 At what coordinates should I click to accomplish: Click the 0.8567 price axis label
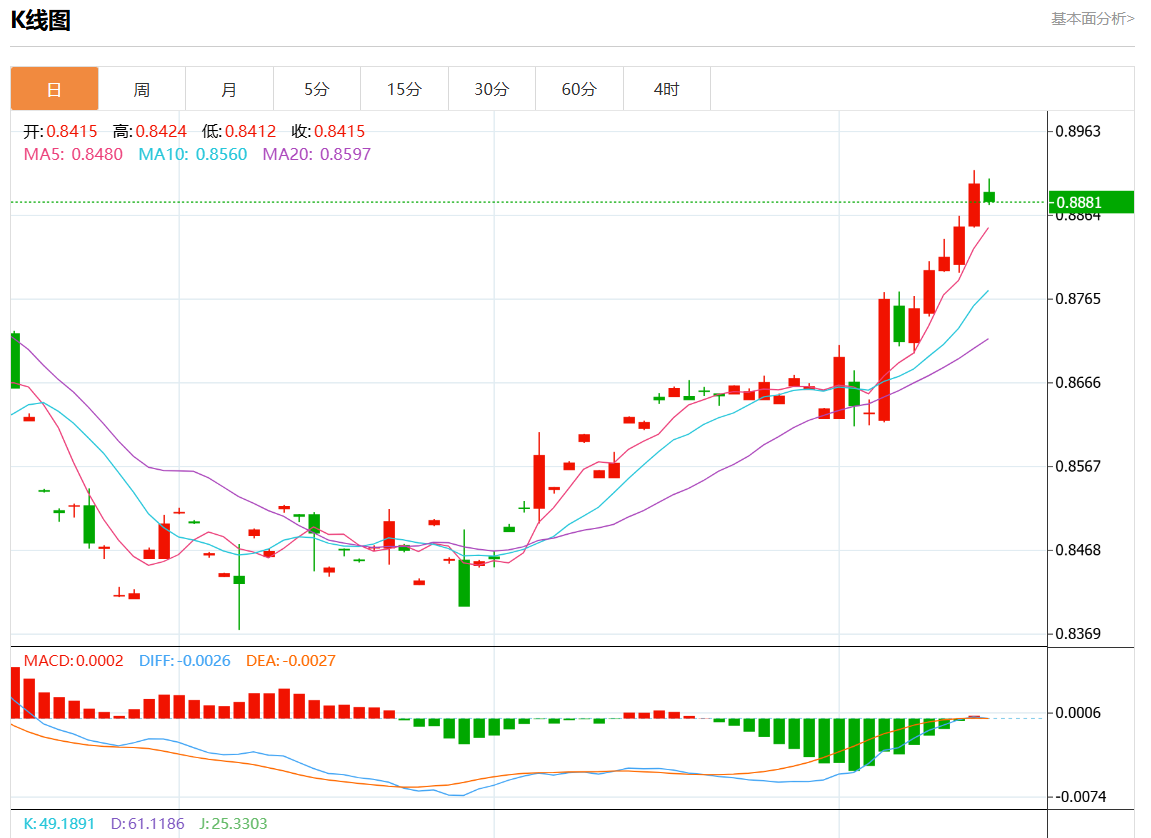click(x=1078, y=466)
